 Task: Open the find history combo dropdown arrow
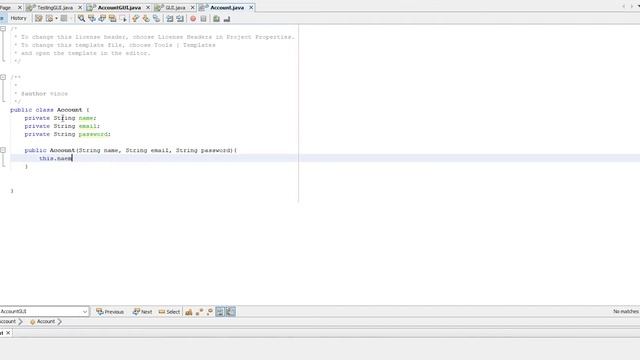pyautogui.click(x=85, y=311)
